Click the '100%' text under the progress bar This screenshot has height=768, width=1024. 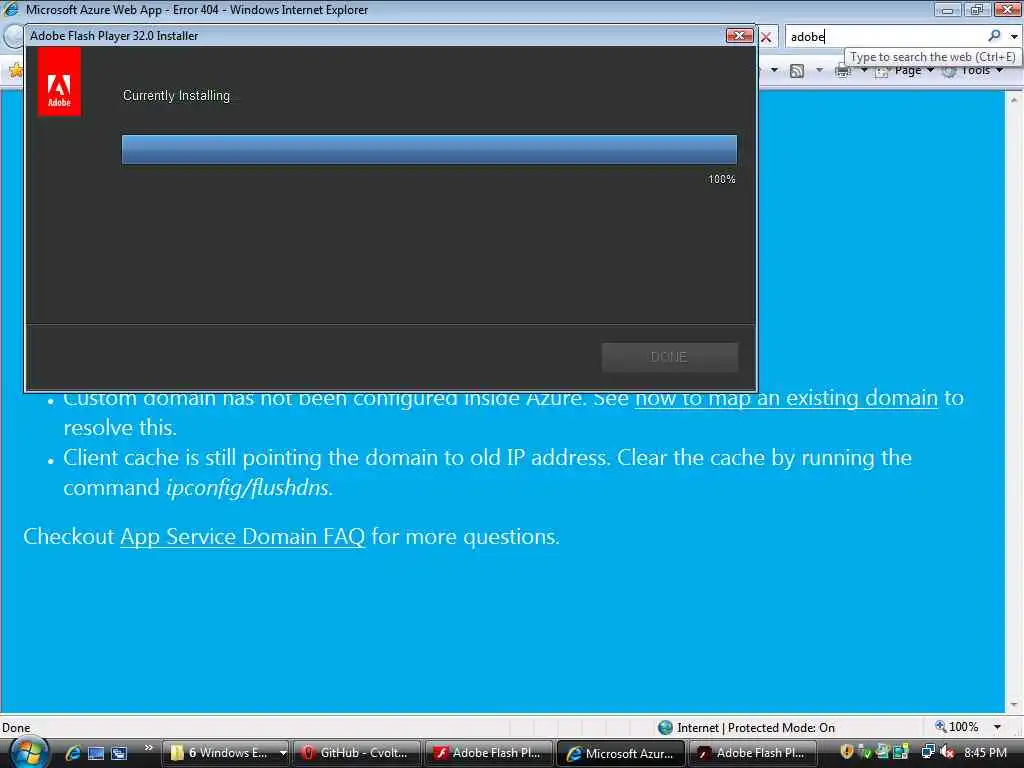[722, 179]
